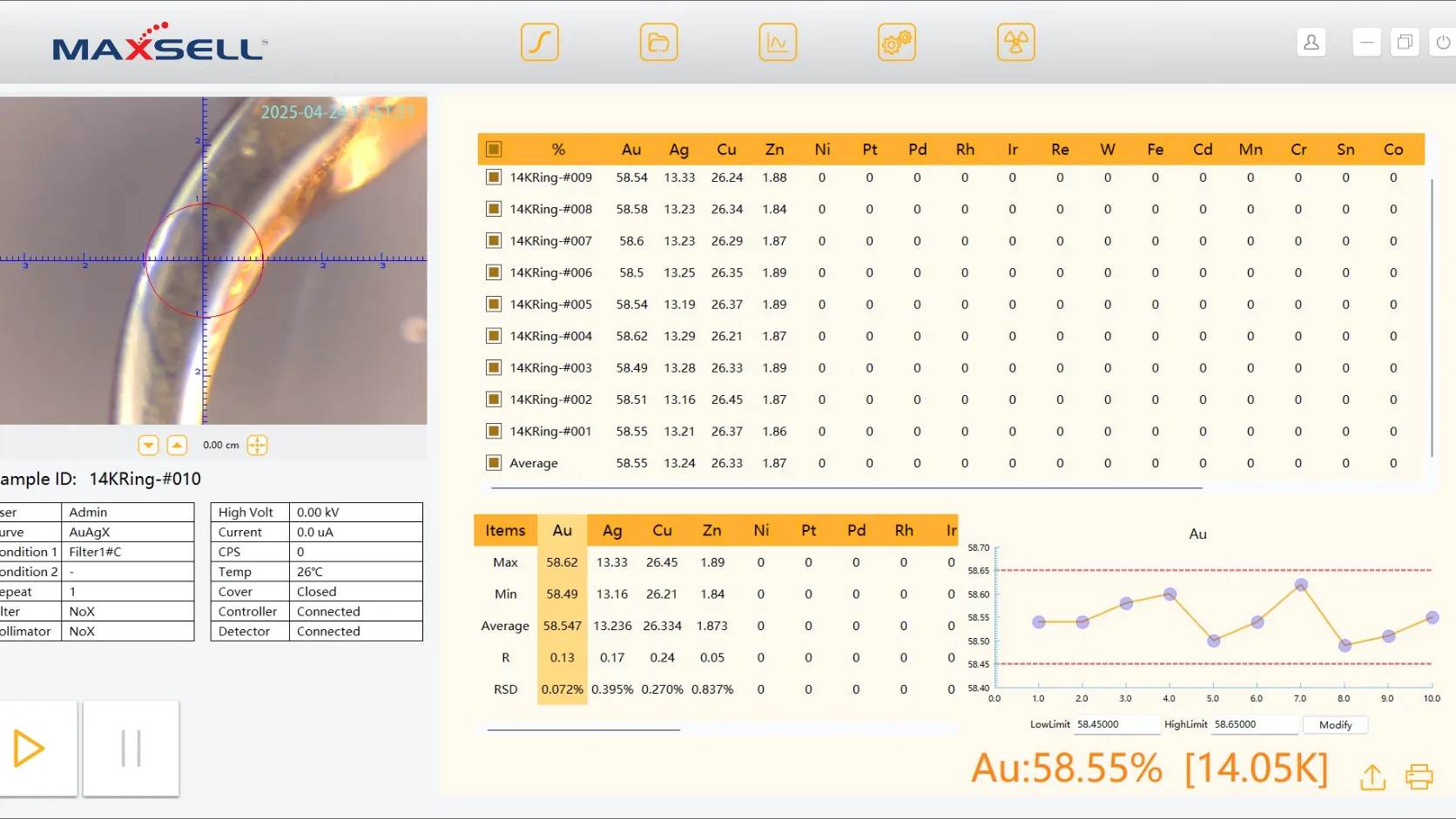
Task: Toggle the select-all checkbox in table header
Action: click(x=494, y=149)
